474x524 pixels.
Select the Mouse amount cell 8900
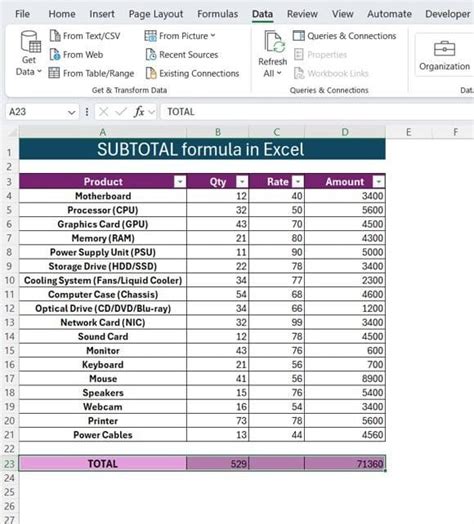[345, 378]
